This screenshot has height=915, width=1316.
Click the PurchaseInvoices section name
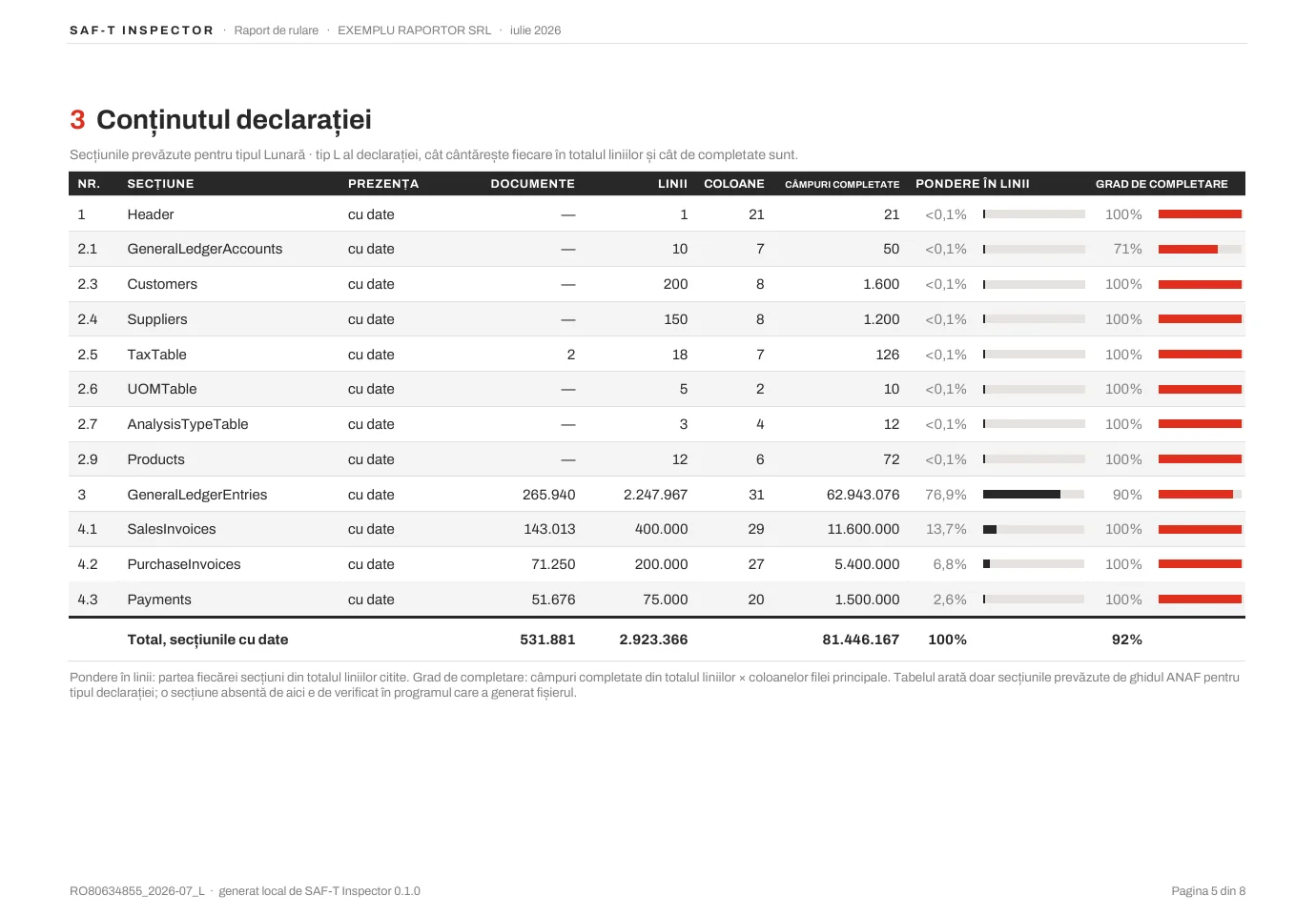click(184, 564)
